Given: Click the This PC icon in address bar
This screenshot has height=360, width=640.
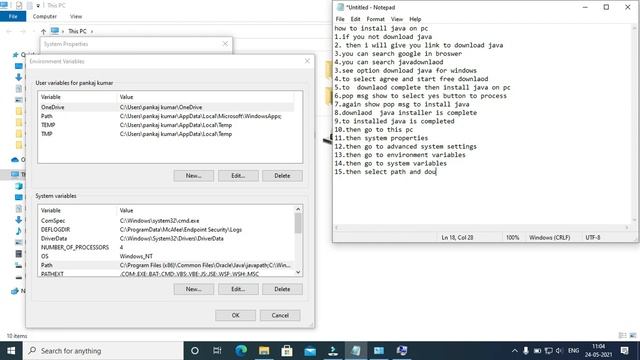Looking at the screenshot, I should click(55, 31).
